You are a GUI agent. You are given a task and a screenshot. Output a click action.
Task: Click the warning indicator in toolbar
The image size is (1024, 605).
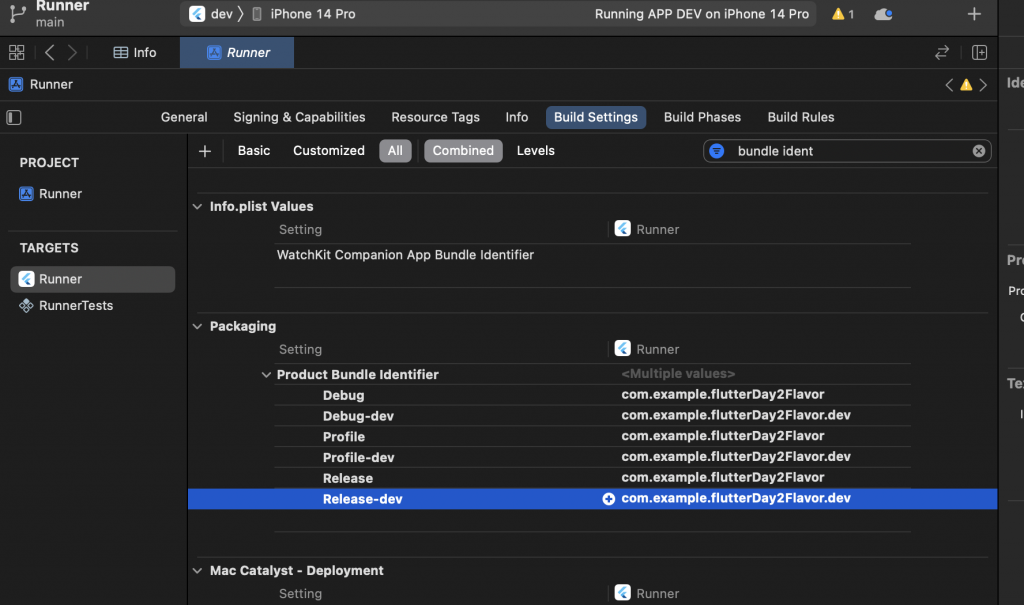[843, 14]
